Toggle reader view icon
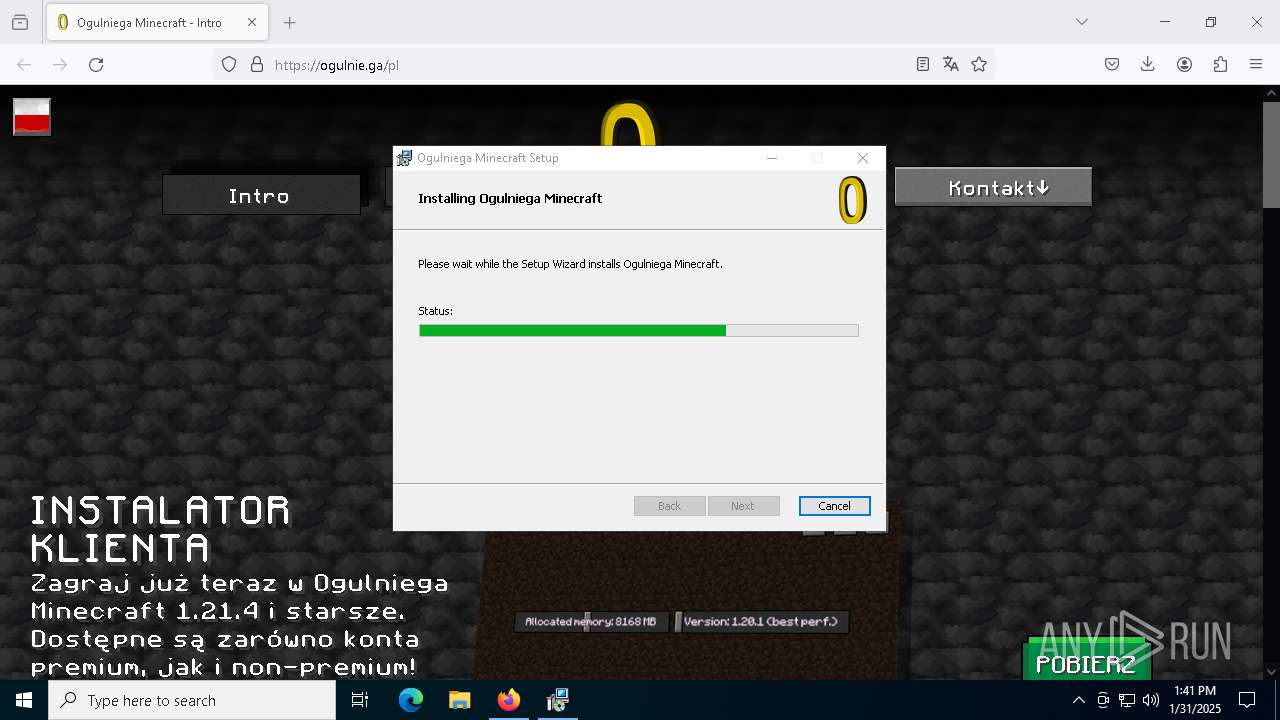The width and height of the screenshot is (1280, 720). (x=923, y=64)
